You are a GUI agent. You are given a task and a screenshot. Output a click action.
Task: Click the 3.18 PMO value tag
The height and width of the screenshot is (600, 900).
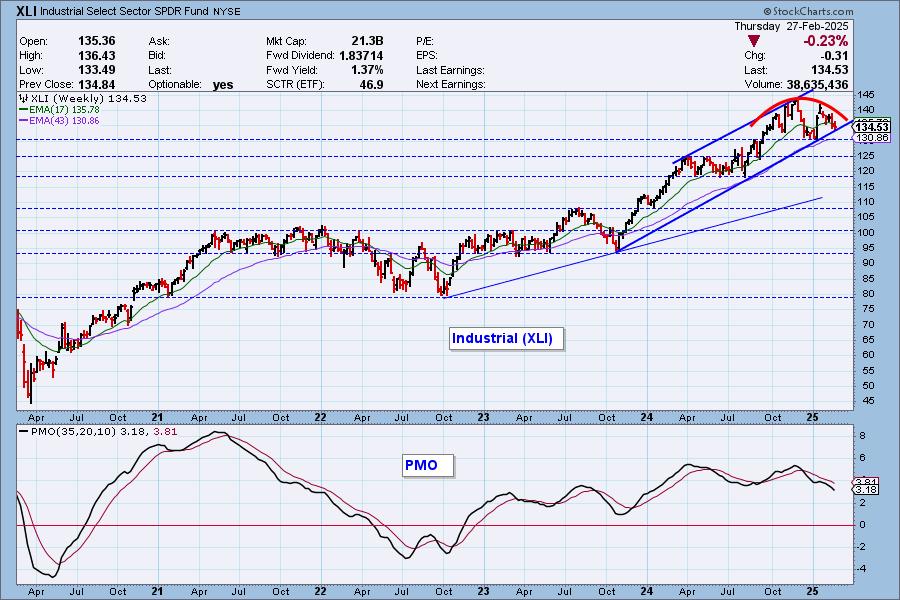[x=866, y=490]
